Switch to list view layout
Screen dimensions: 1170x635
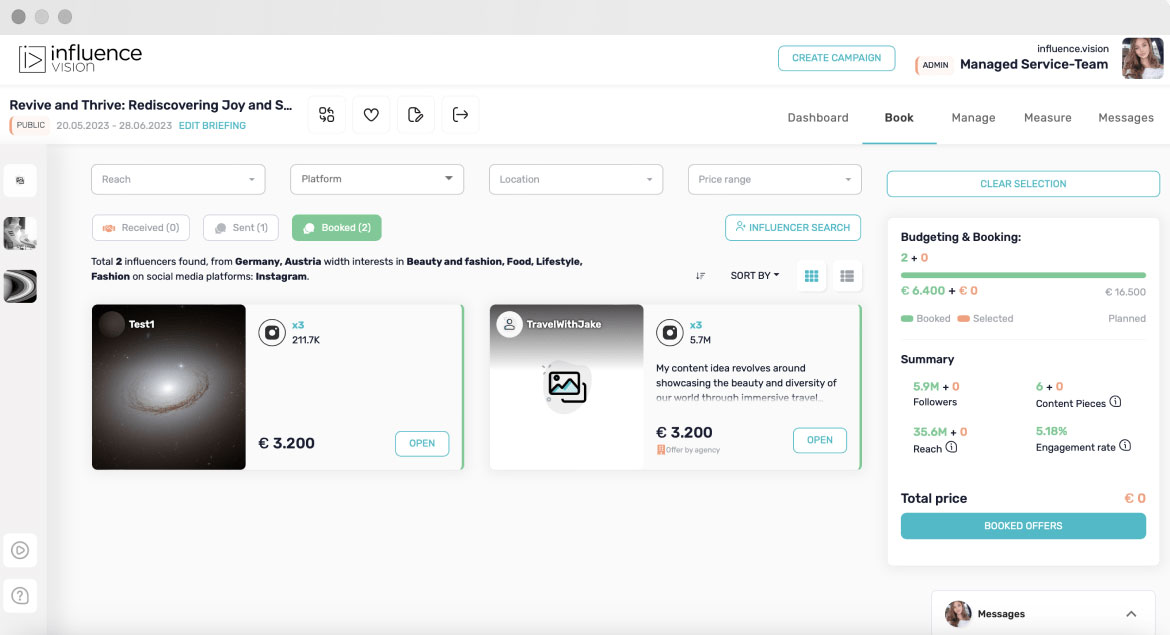pos(847,276)
